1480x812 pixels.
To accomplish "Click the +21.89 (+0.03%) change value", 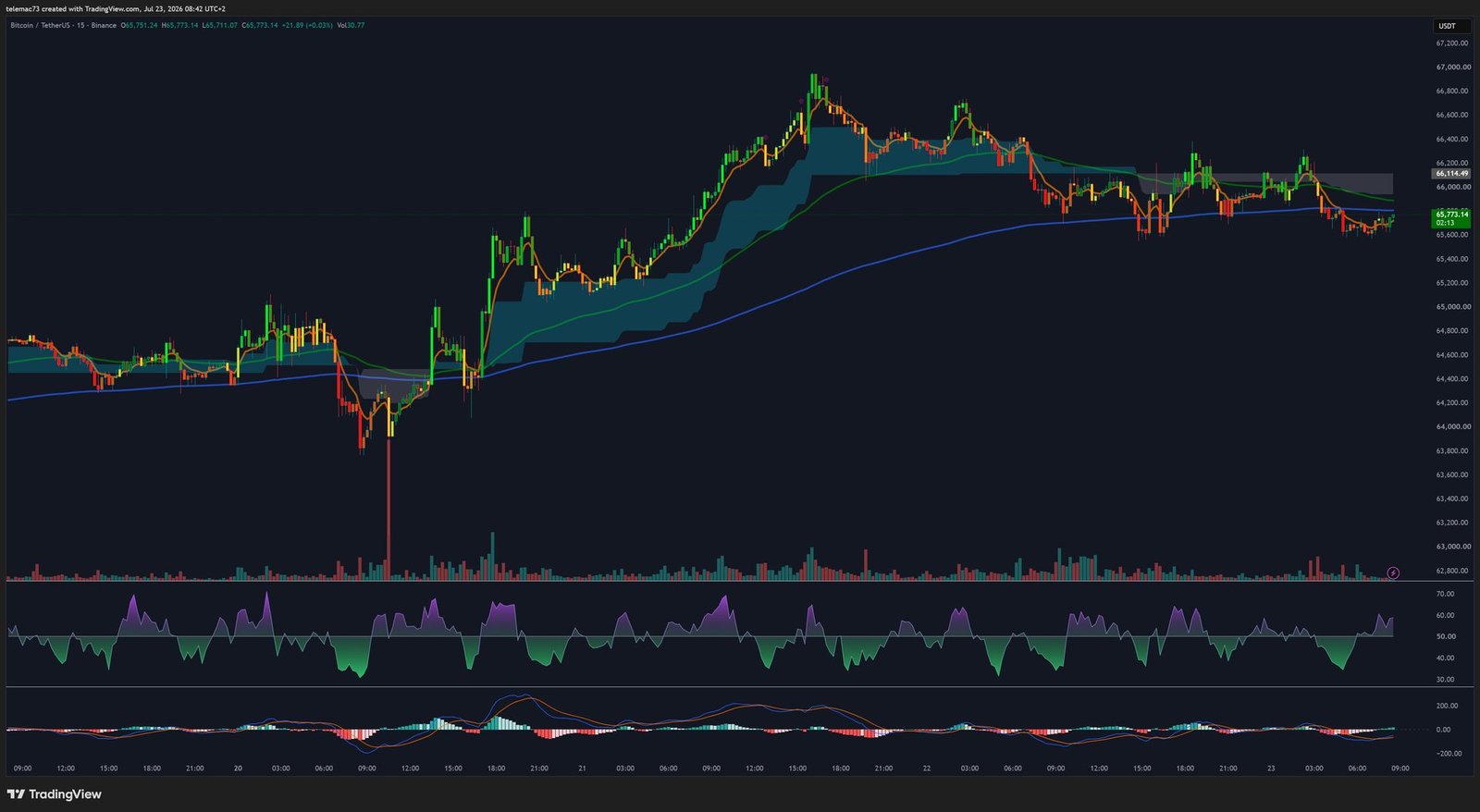I will coord(307,25).
